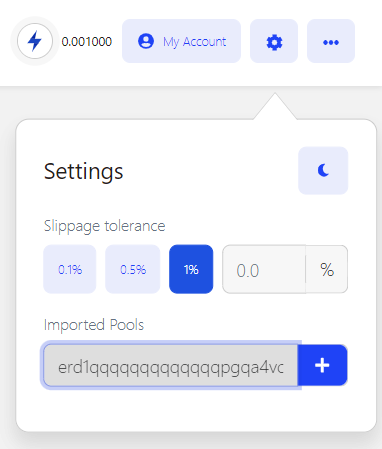Click the Slippage tolerance label

104,226
